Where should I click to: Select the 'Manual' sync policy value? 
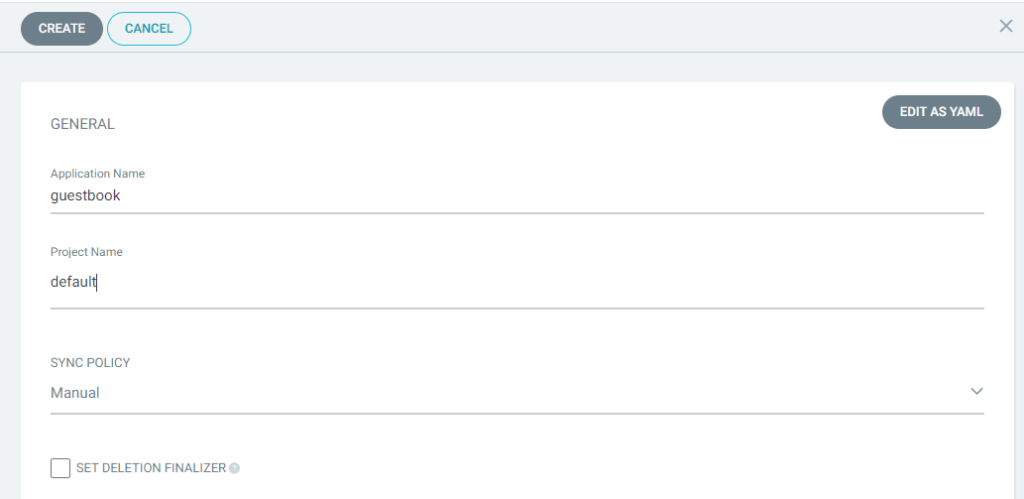click(75, 393)
